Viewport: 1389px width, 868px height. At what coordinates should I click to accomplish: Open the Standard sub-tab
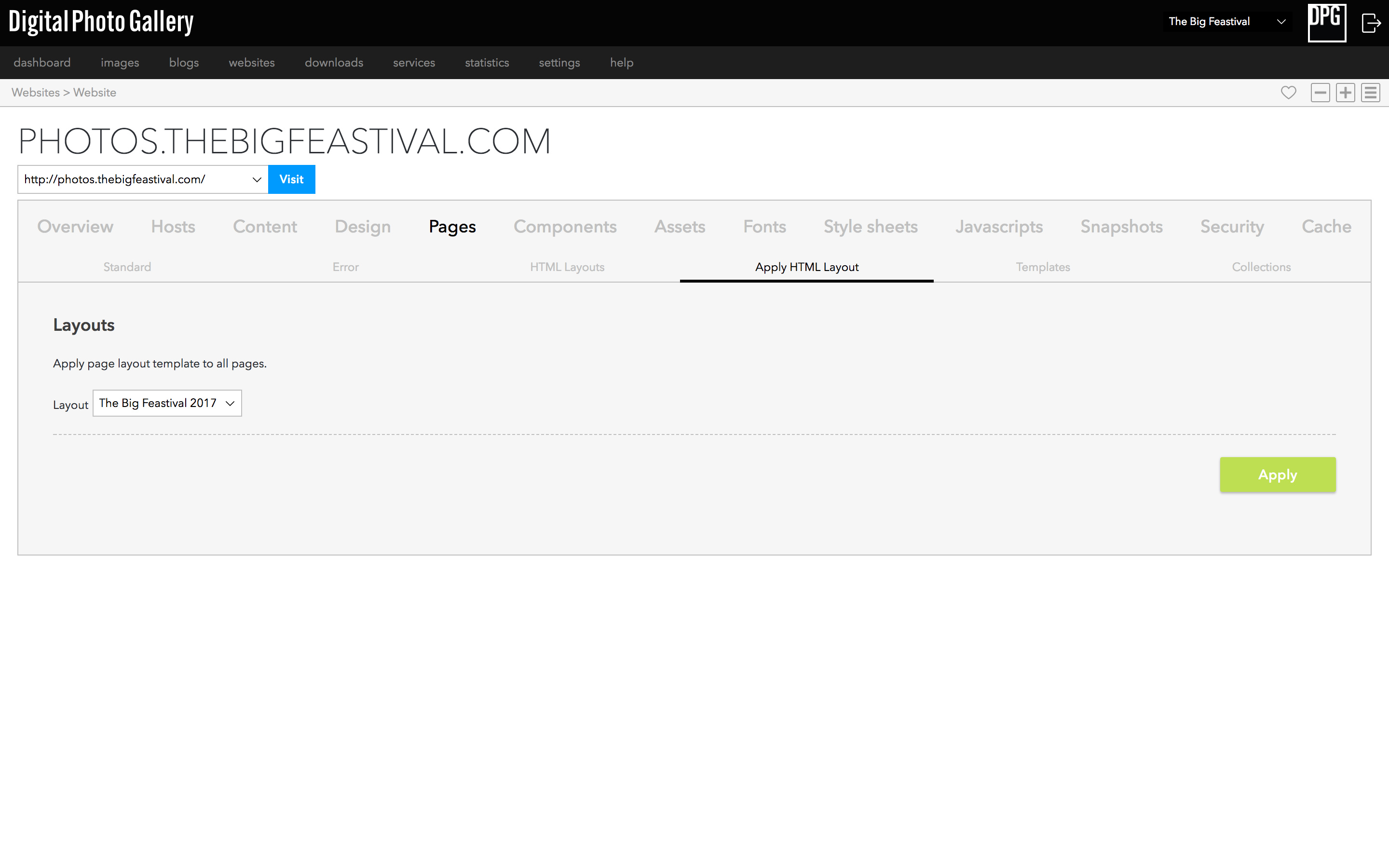coord(127,267)
